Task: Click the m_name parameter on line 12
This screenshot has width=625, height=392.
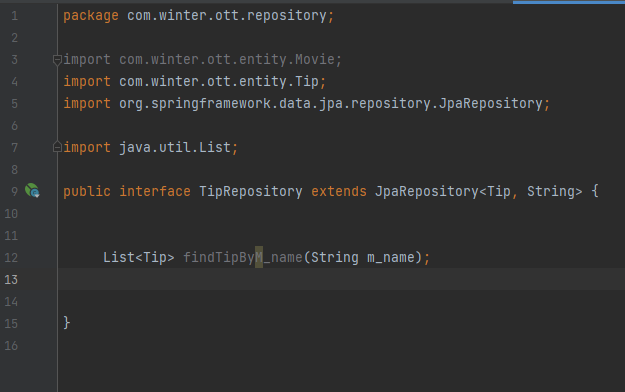Action: [x=391, y=258]
